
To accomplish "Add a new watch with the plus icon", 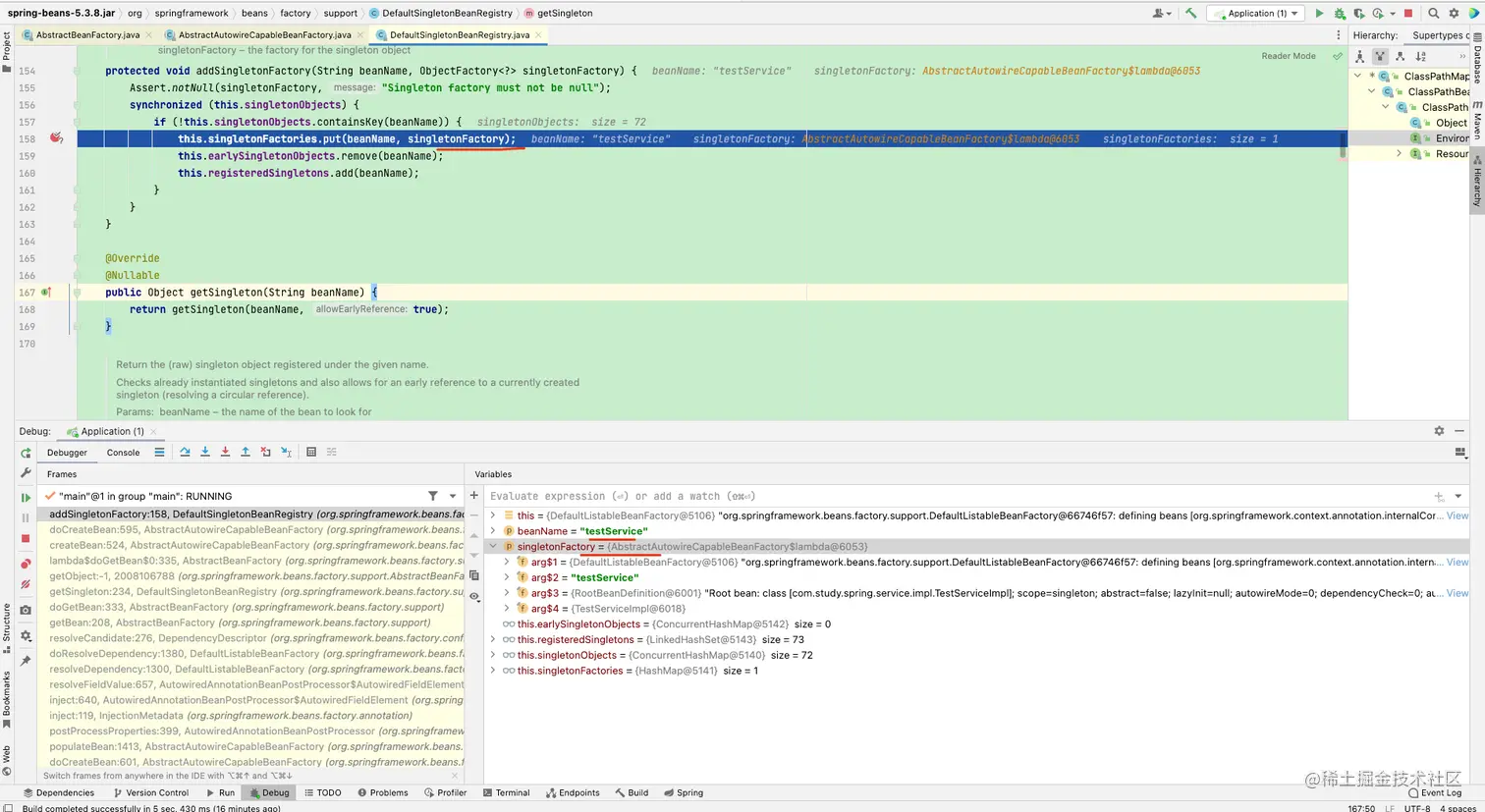I will [x=474, y=496].
